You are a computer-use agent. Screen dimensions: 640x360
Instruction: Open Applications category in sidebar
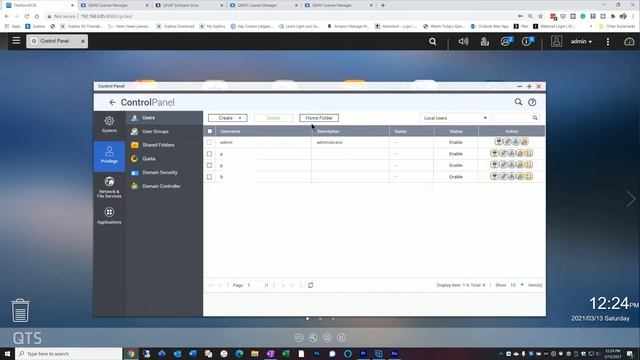(x=109, y=216)
